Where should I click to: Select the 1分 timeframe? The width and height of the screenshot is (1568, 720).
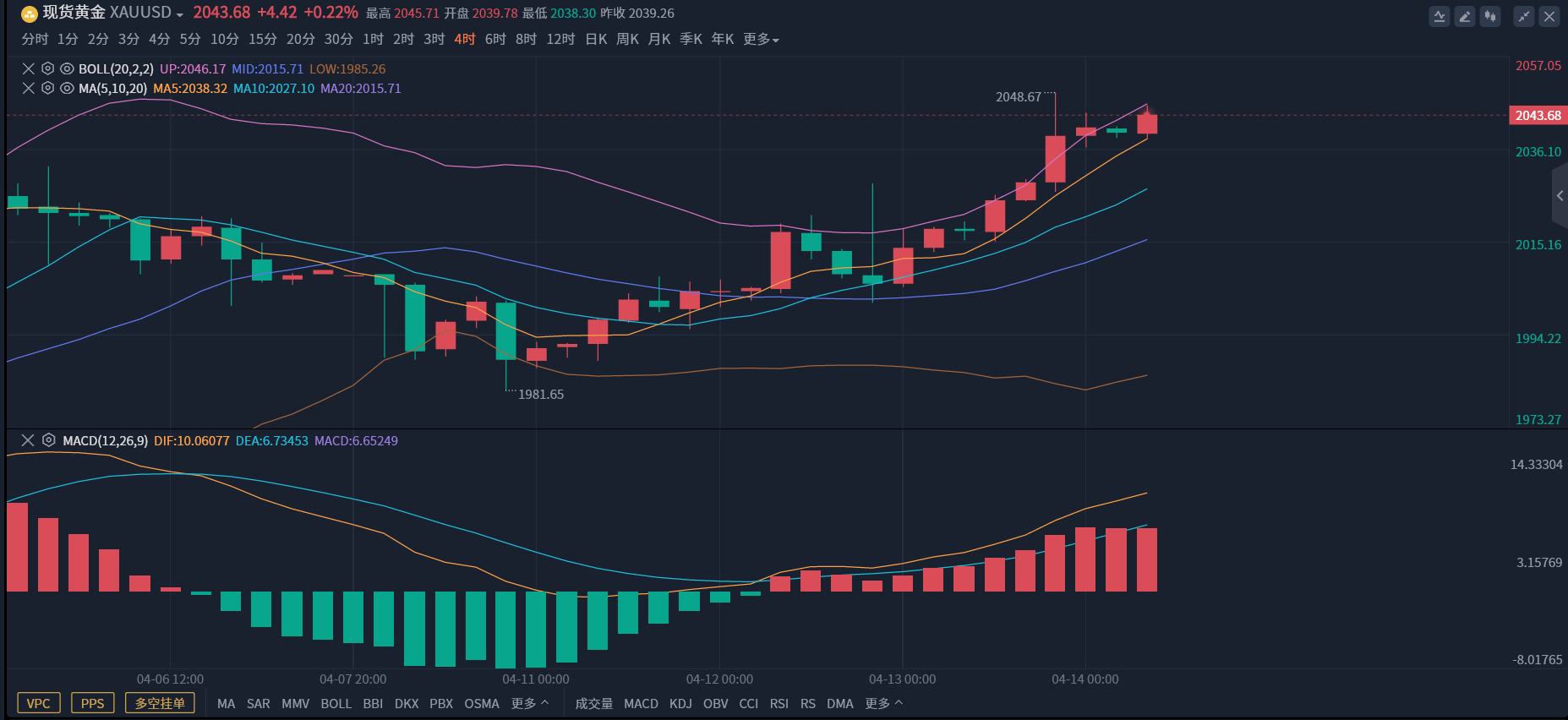(x=68, y=39)
